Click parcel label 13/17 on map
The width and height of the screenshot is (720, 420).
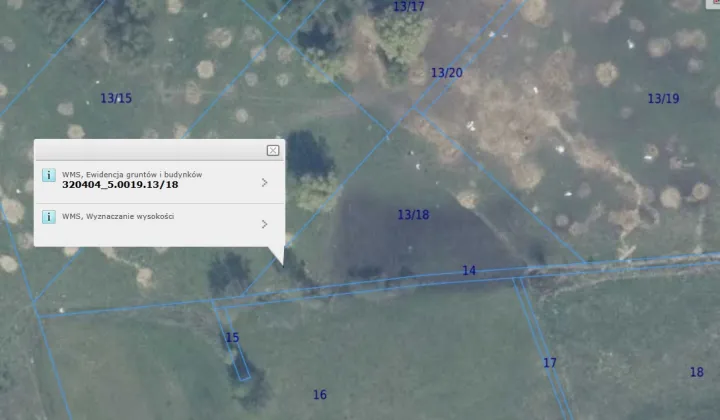(x=409, y=6)
